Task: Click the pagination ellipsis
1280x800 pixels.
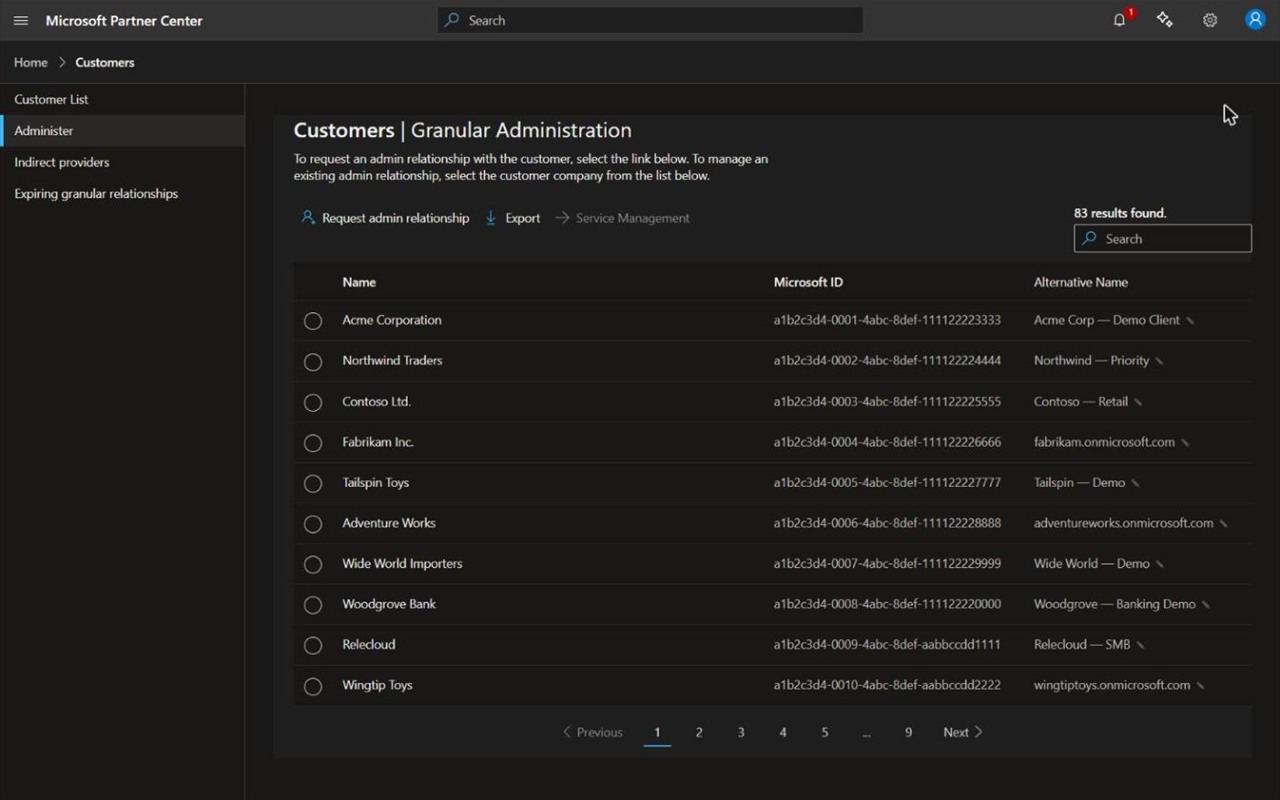Action: point(866,733)
